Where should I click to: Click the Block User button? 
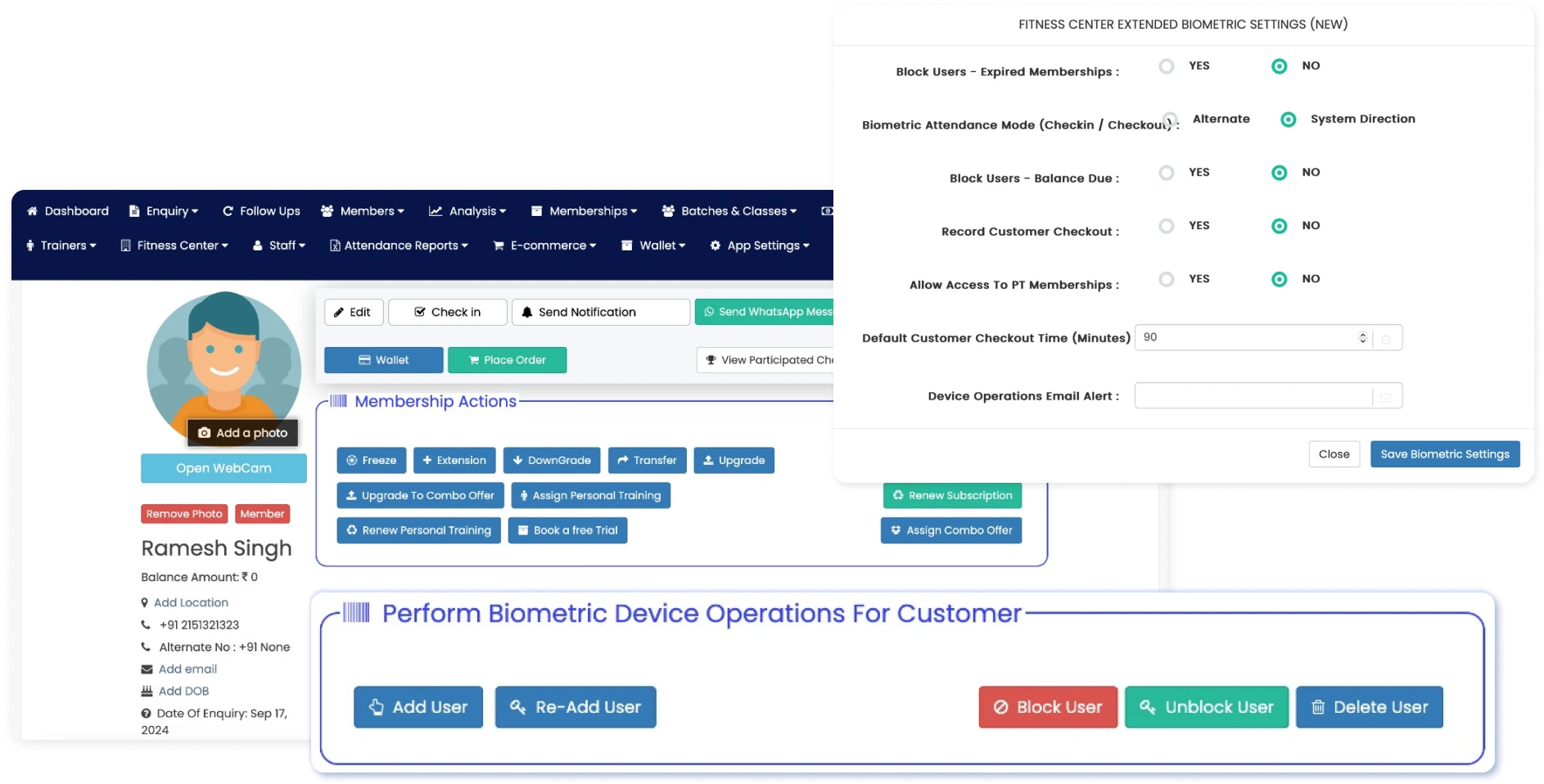(x=1047, y=707)
